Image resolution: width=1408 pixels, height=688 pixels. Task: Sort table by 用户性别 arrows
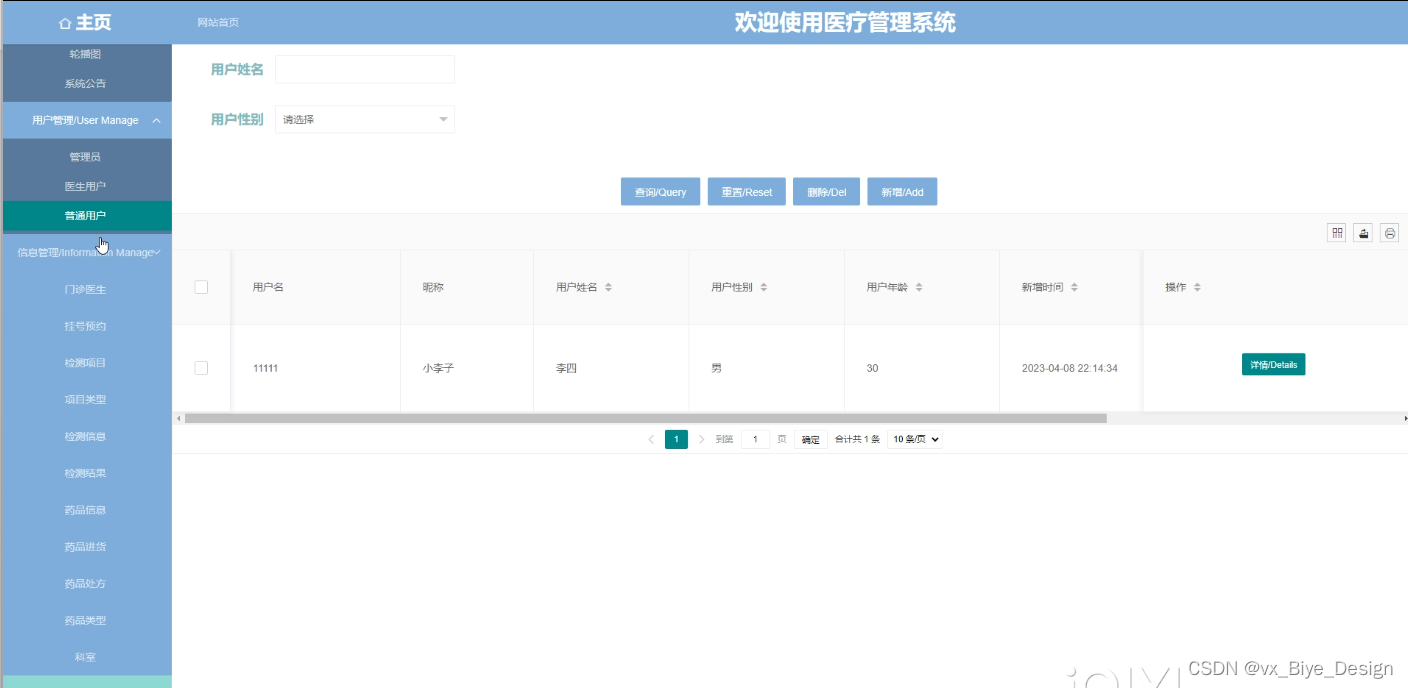coord(764,287)
